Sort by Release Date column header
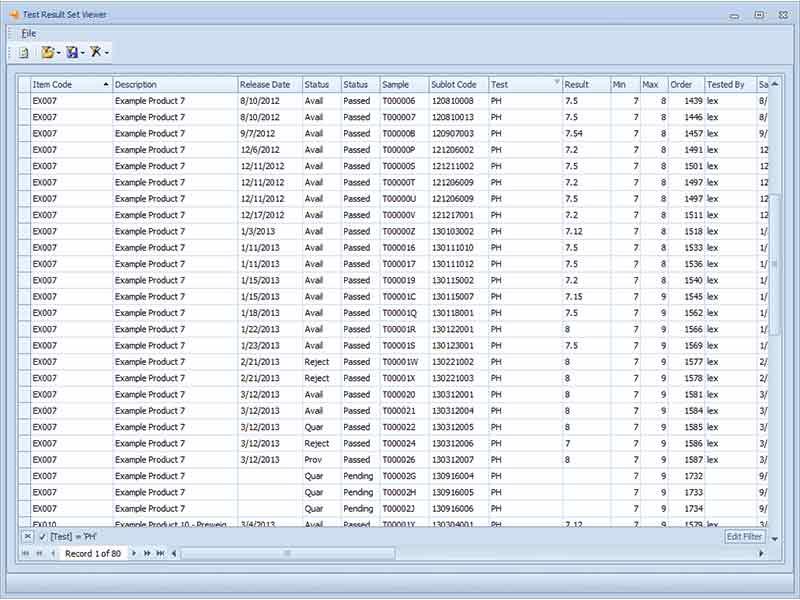Image resolution: width=800 pixels, height=600 pixels. [x=270, y=85]
